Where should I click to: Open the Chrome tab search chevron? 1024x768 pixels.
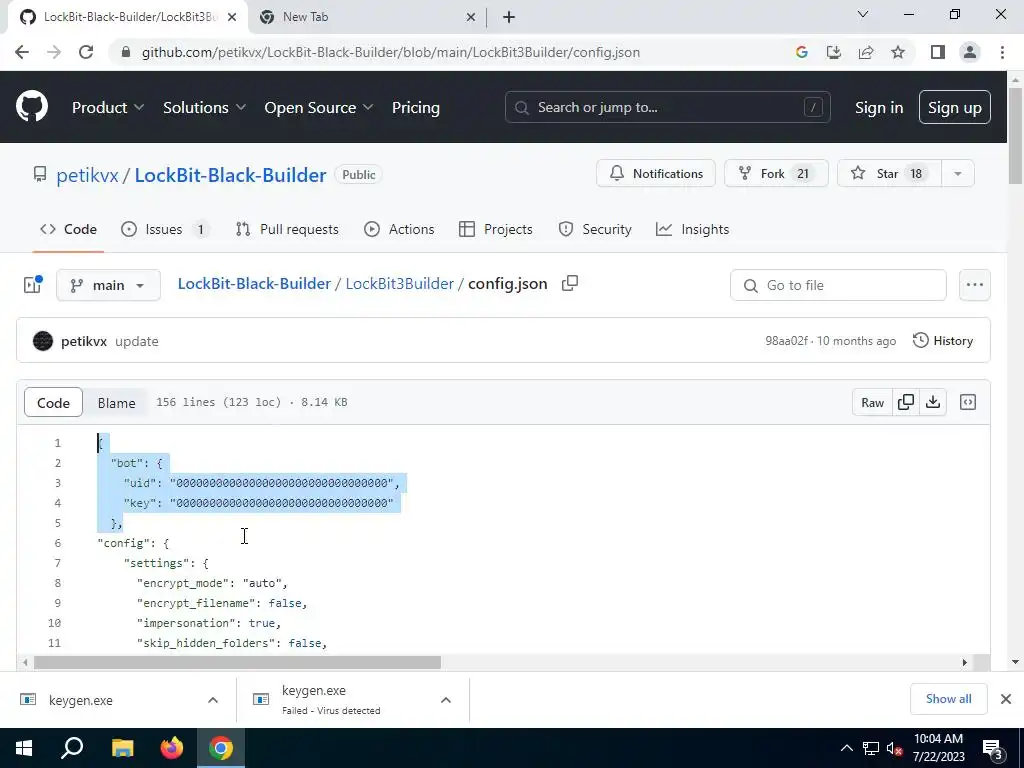(863, 14)
